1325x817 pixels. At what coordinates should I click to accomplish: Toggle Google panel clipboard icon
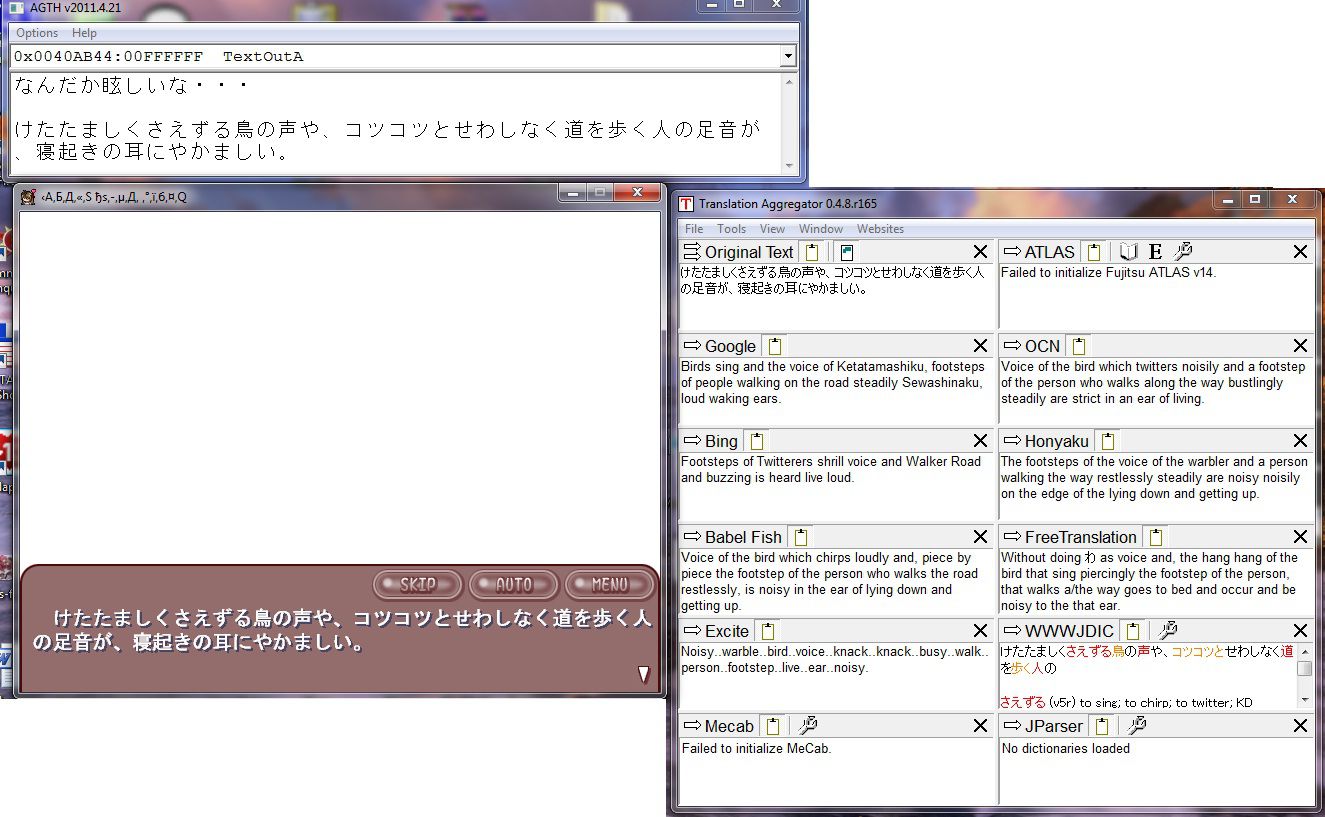pyautogui.click(x=775, y=346)
